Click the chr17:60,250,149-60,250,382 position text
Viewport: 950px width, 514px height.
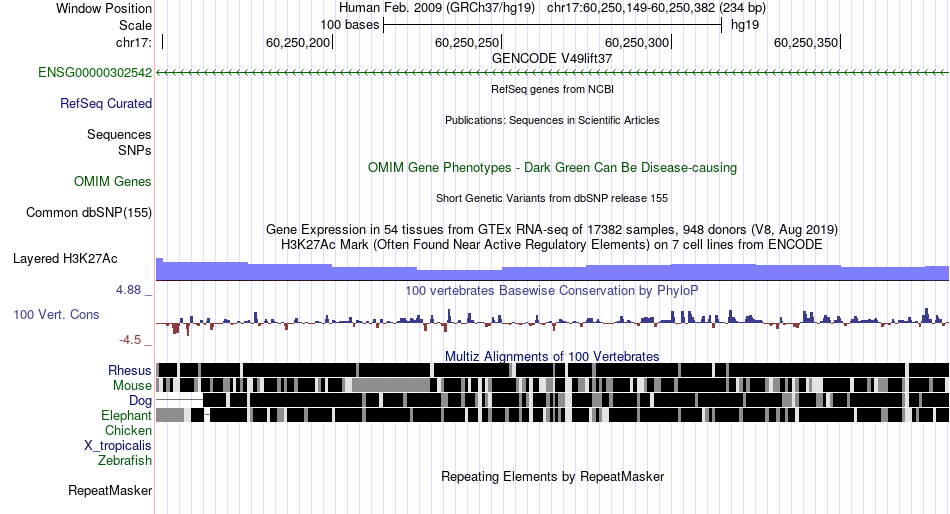(x=656, y=8)
